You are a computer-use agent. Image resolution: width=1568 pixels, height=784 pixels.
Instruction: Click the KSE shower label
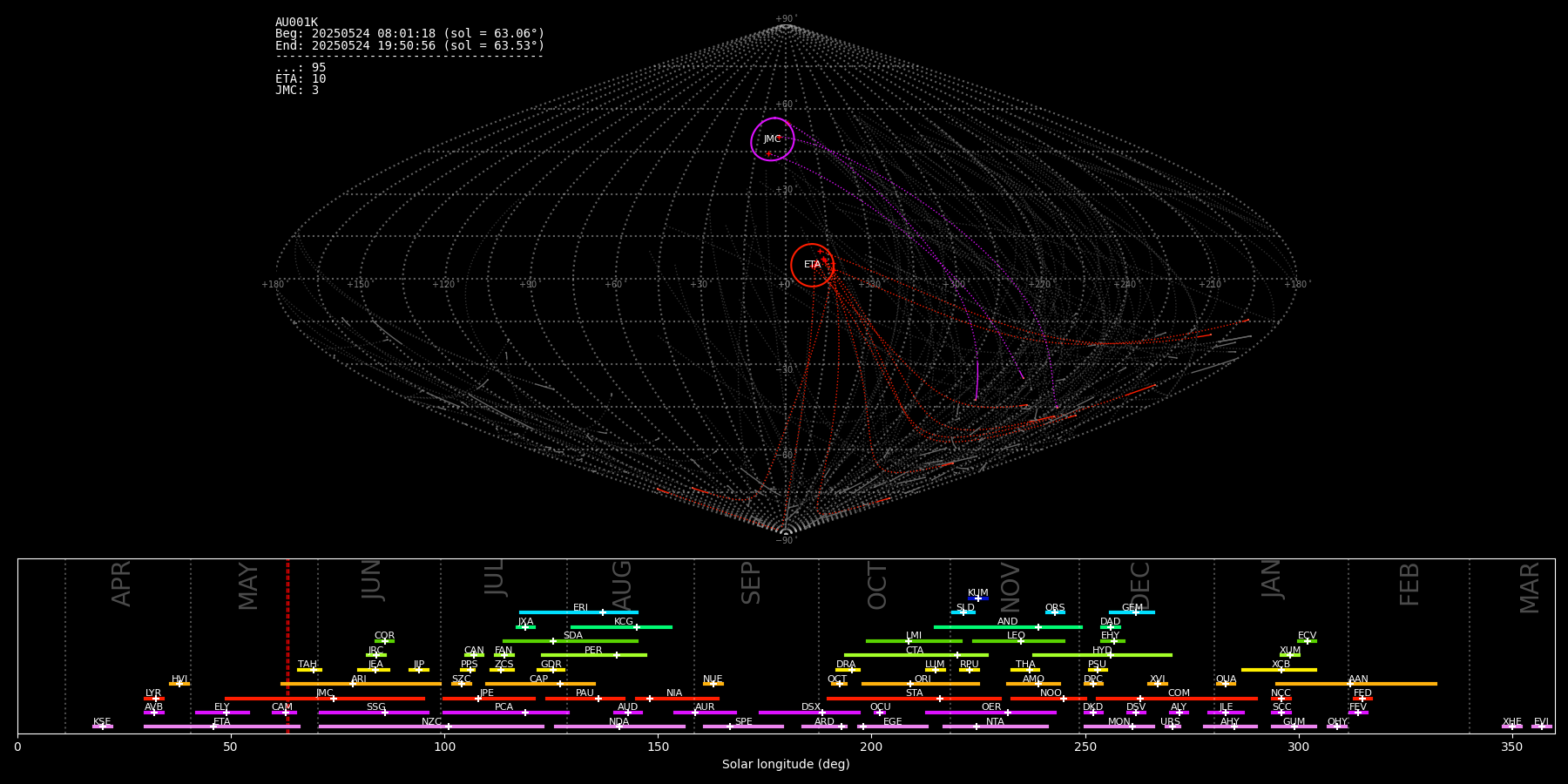click(102, 722)
